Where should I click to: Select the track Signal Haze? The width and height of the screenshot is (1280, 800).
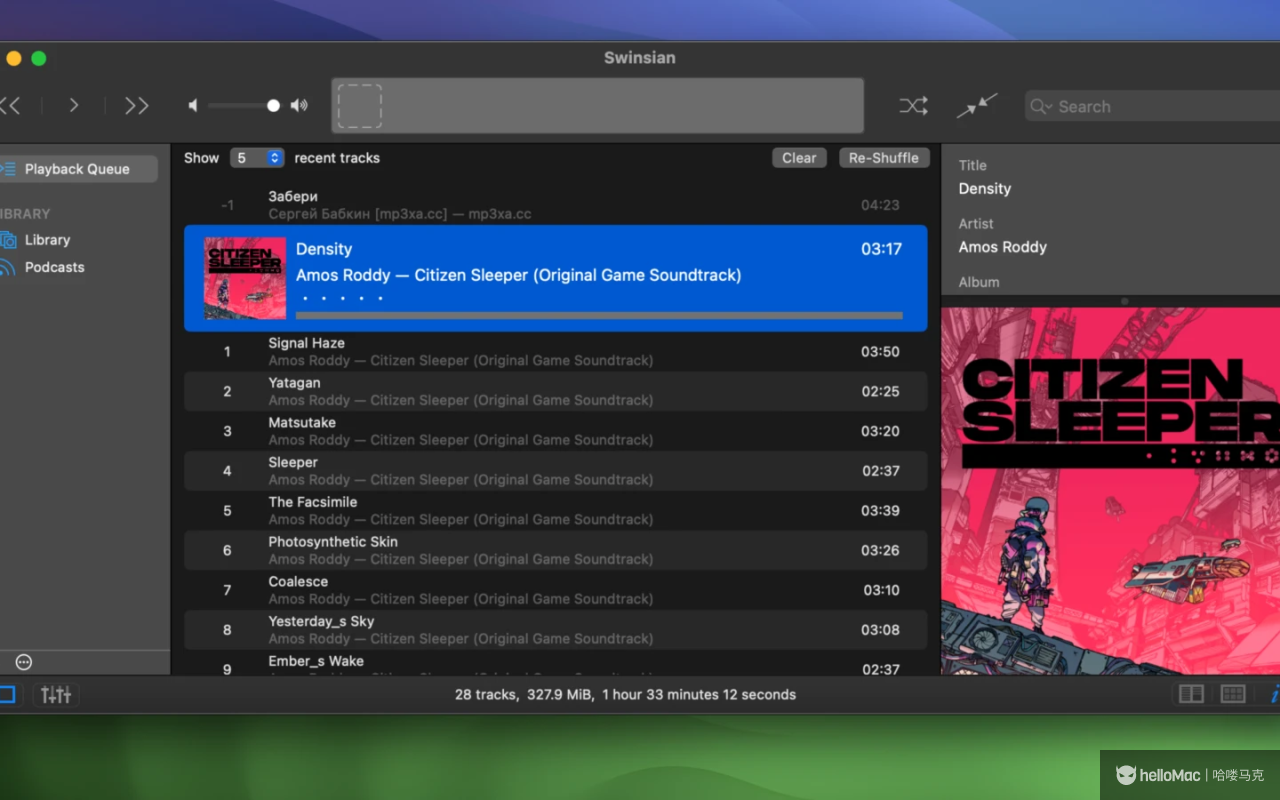click(x=556, y=352)
